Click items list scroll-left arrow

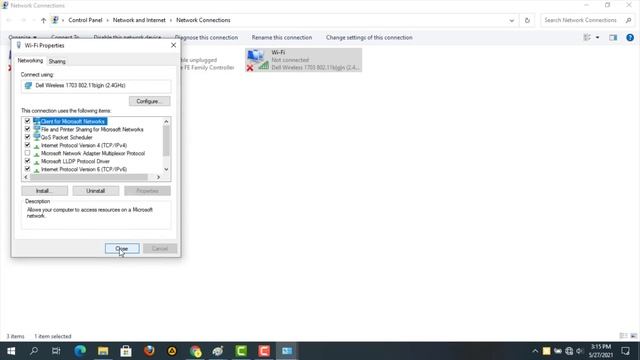[26, 177]
